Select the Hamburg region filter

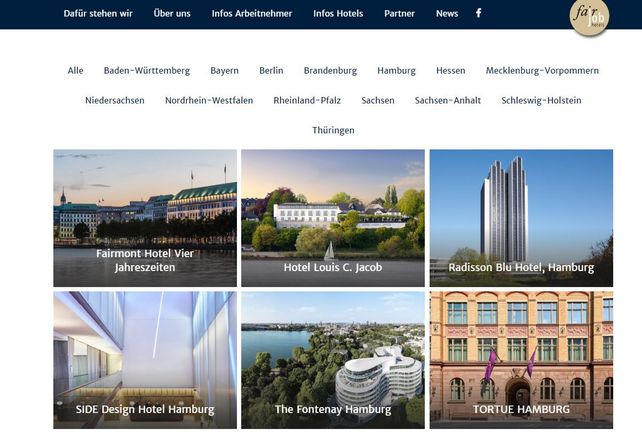tap(396, 70)
